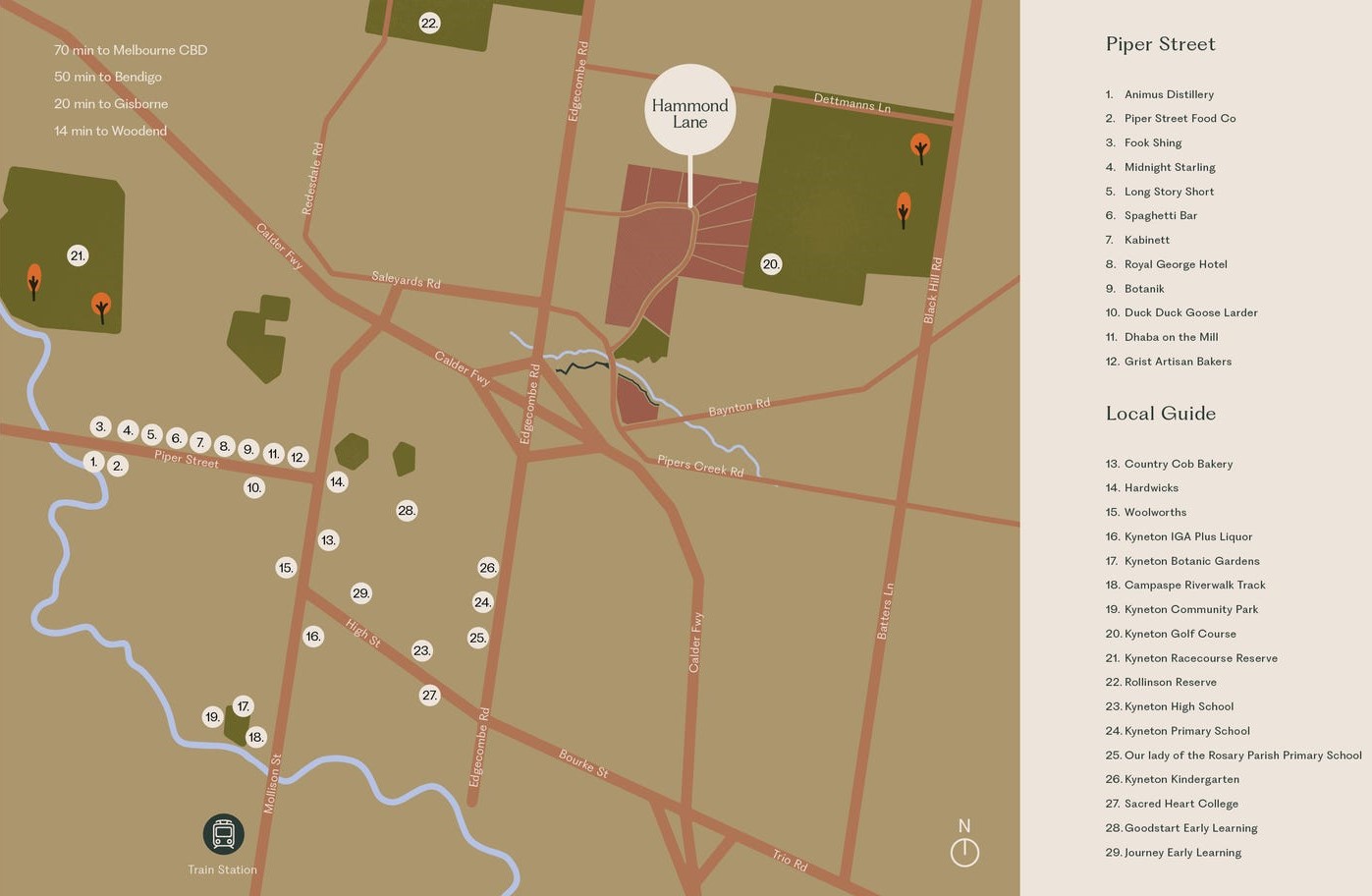Screen dimensions: 1372x896
Task: Select marker 15 for Woolworths on the map
Action: (286, 567)
